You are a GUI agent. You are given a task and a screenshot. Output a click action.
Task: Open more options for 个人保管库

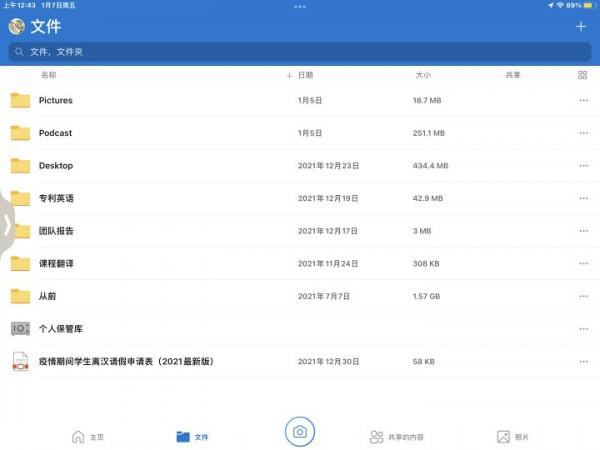tap(584, 329)
